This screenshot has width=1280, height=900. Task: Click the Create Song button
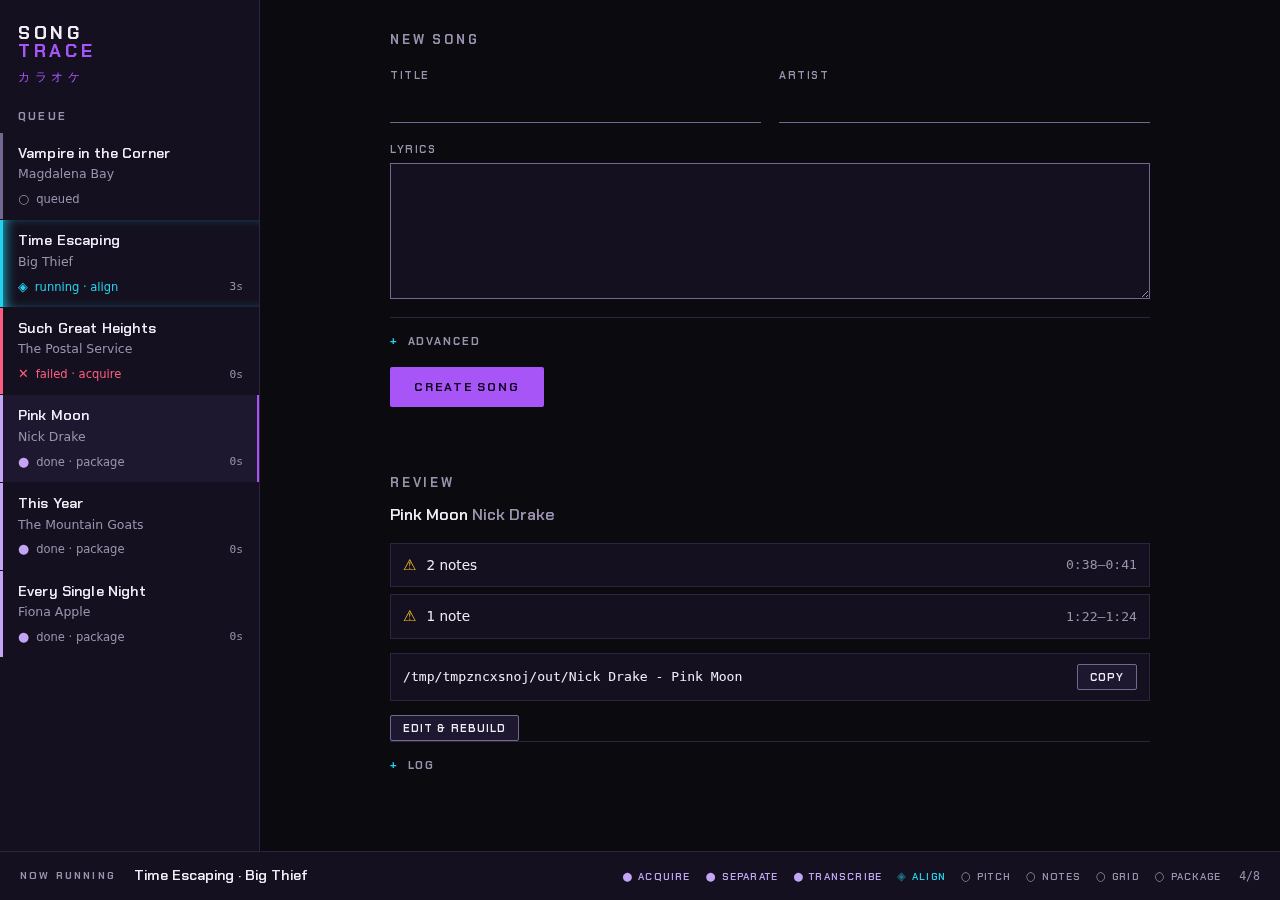[x=467, y=387]
